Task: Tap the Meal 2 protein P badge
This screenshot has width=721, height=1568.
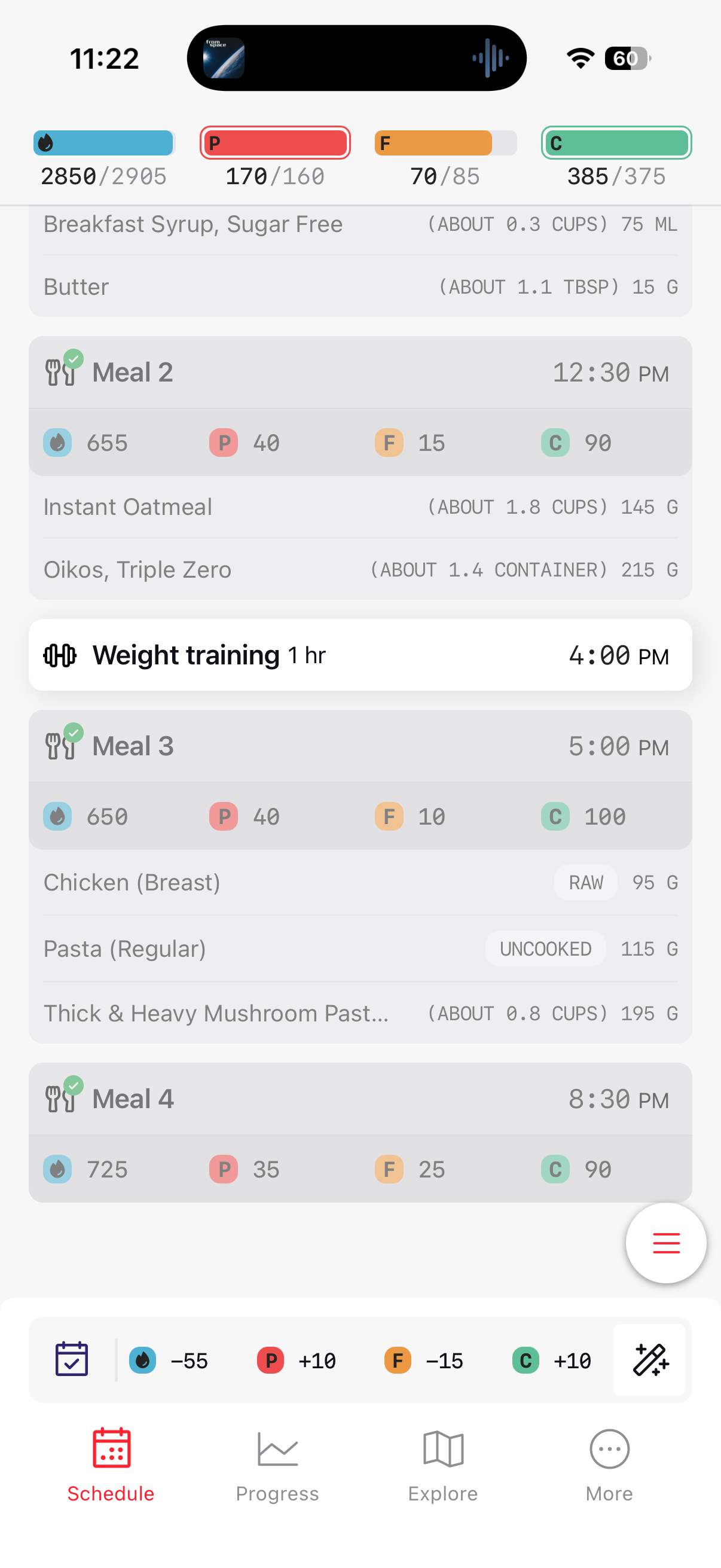Action: (x=224, y=443)
